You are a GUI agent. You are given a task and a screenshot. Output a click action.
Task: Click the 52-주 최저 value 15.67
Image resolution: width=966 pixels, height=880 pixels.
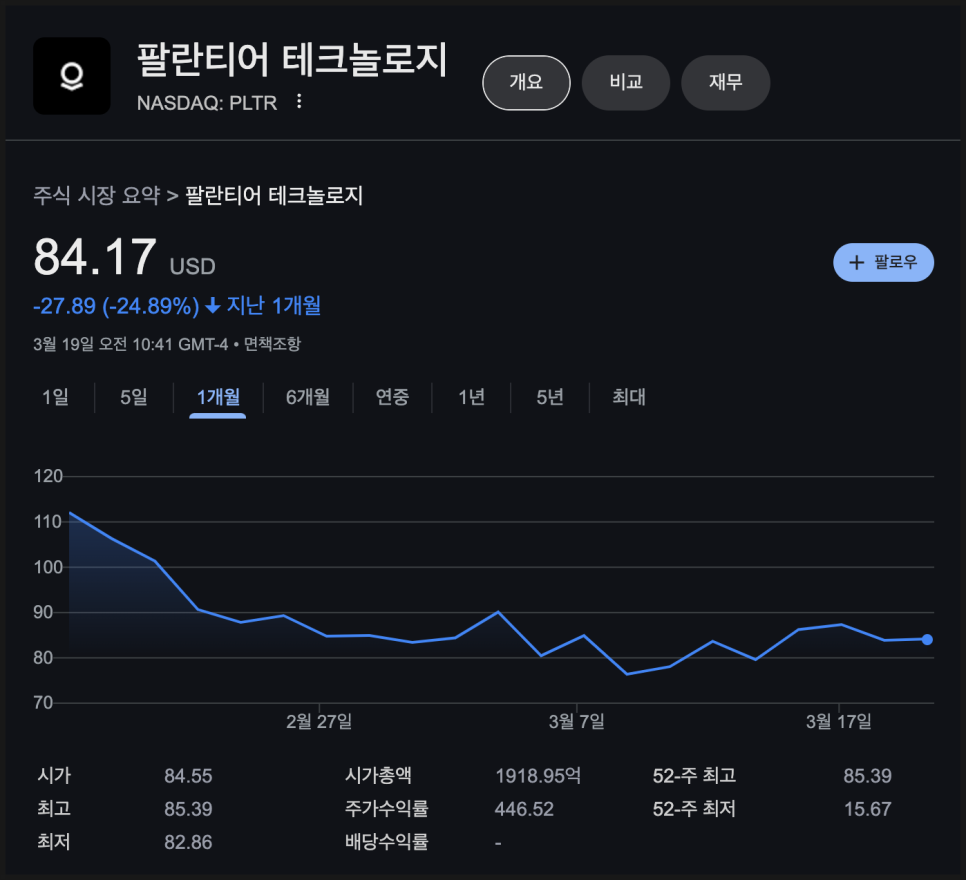(x=867, y=809)
